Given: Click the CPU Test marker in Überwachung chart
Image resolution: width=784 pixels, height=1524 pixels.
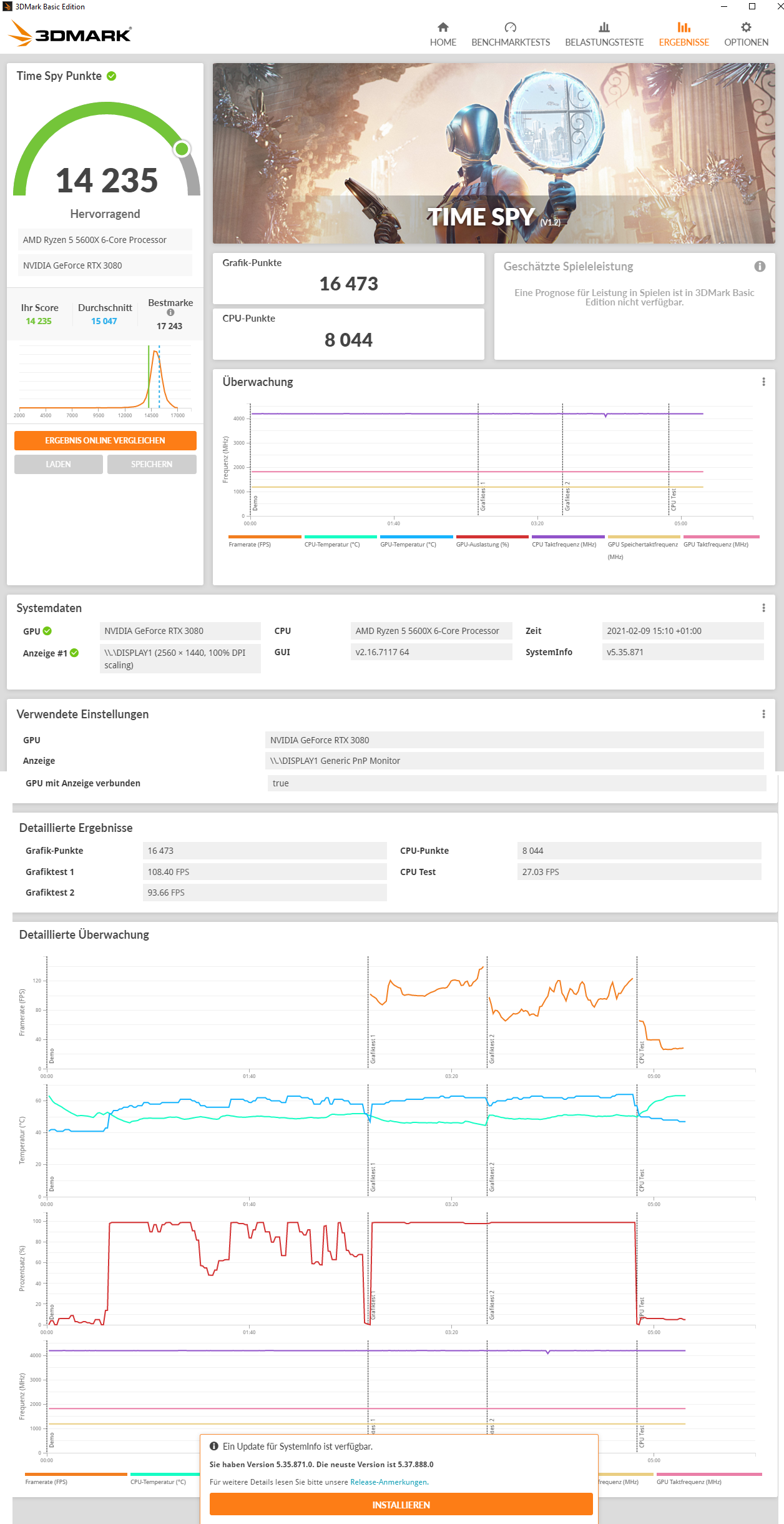Looking at the screenshot, I should pyautogui.click(x=673, y=500).
